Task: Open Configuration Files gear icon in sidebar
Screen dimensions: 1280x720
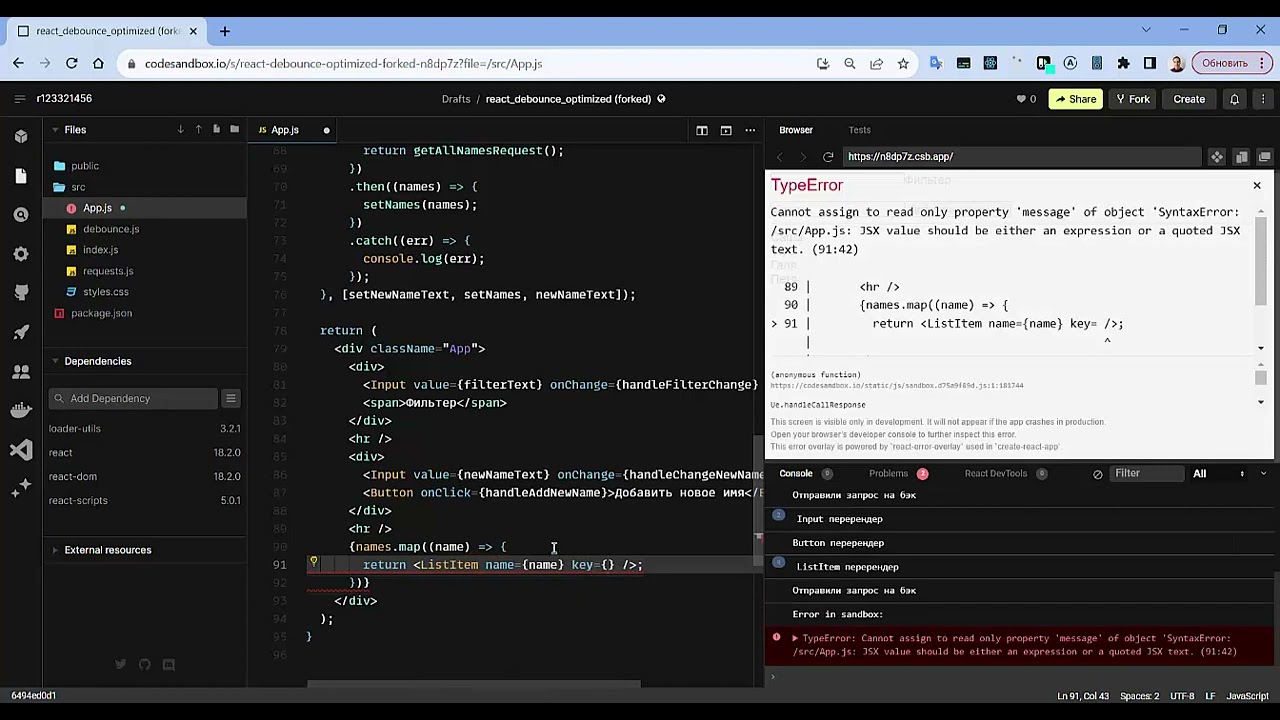Action: coord(21,254)
